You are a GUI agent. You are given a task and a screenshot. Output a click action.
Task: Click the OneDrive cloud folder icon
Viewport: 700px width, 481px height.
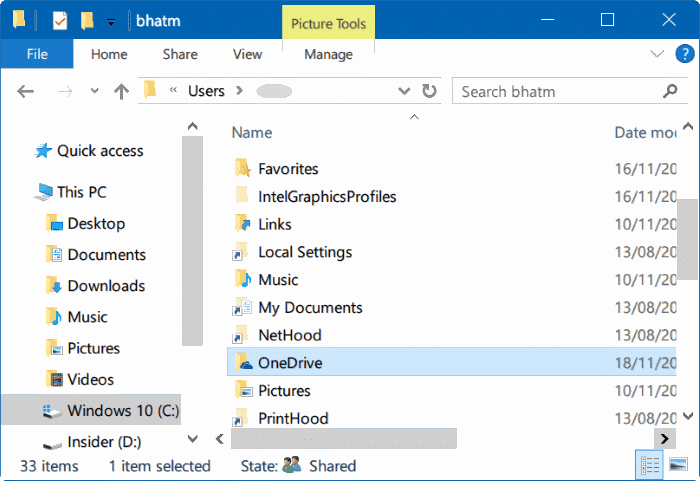coord(243,362)
